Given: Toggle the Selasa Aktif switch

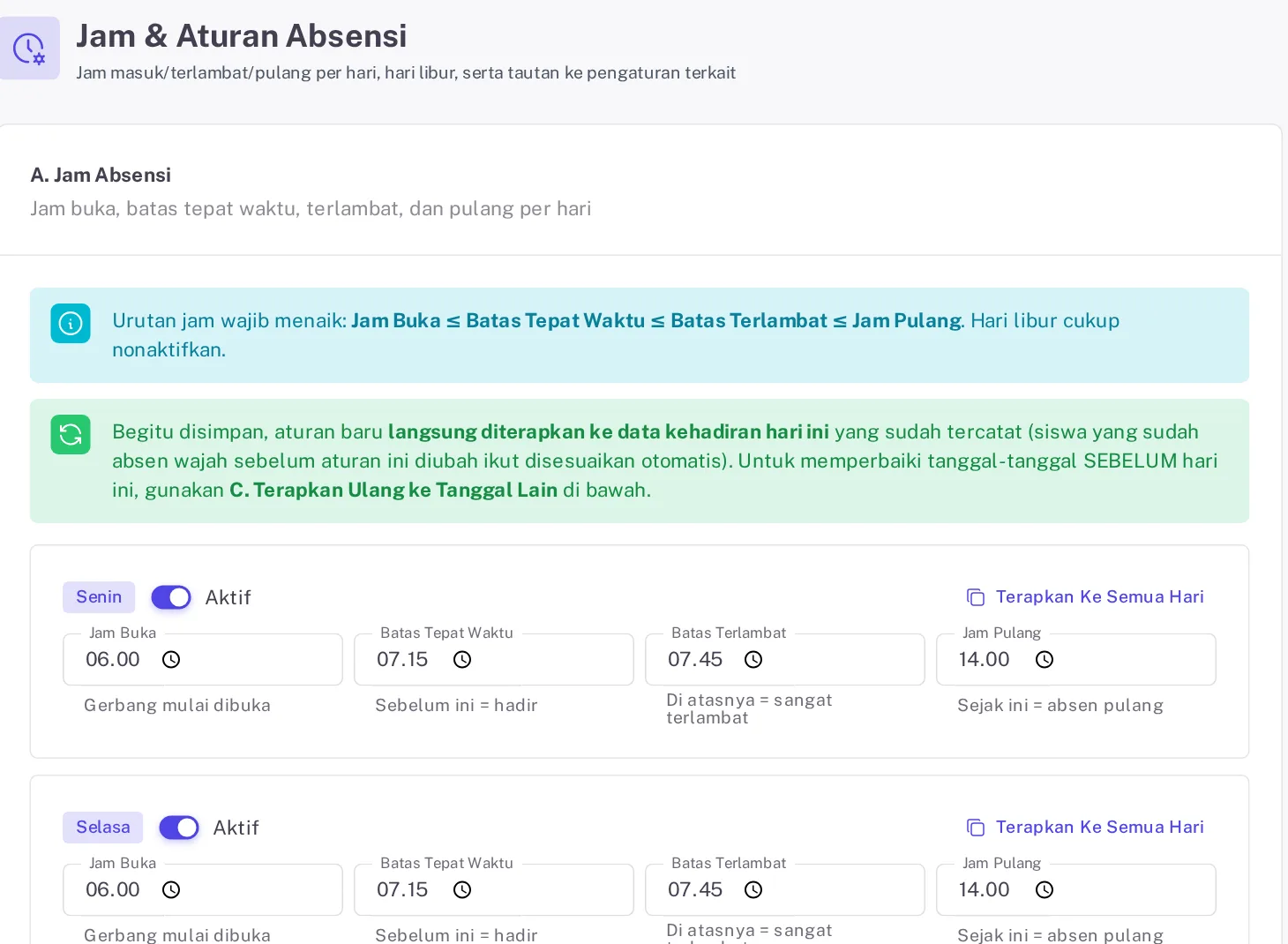Looking at the screenshot, I should (x=179, y=828).
